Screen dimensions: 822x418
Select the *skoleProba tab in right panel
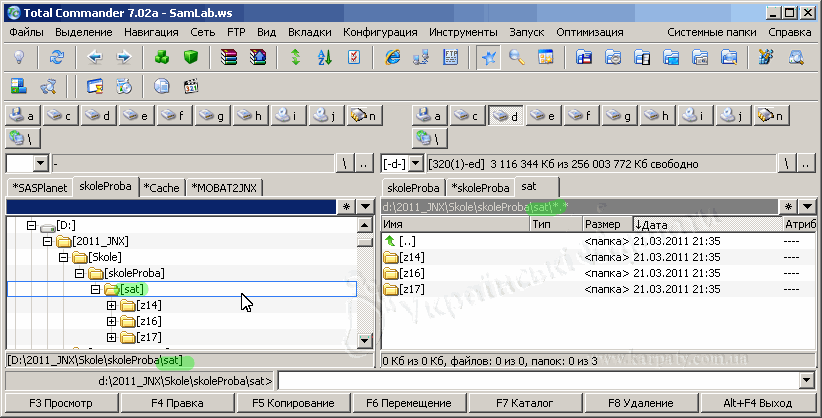click(480, 188)
